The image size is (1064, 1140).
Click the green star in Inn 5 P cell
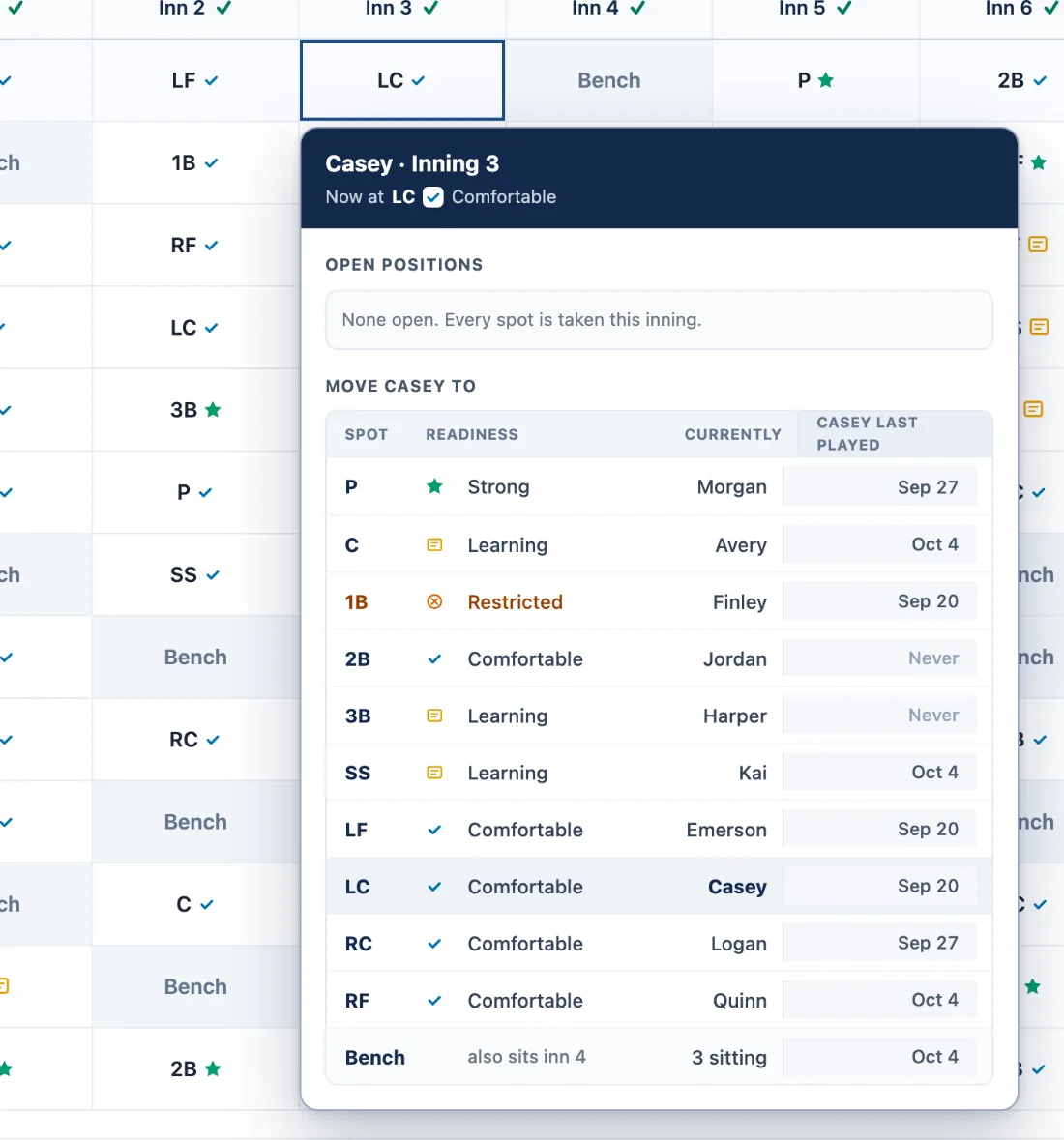[x=825, y=80]
